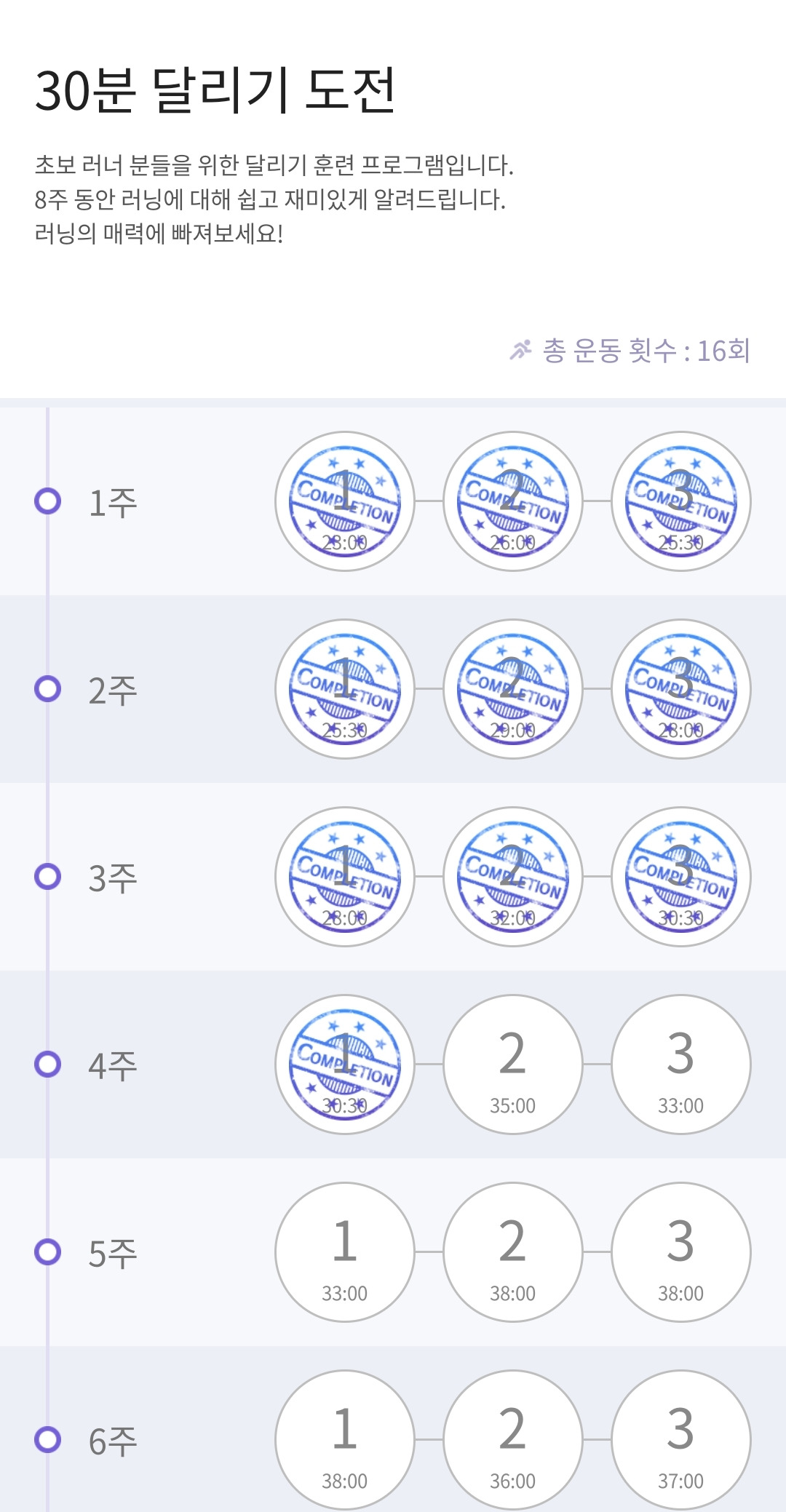Tap the 1주 timeline marker dot
Screen dimensions: 786x1512
tap(48, 501)
